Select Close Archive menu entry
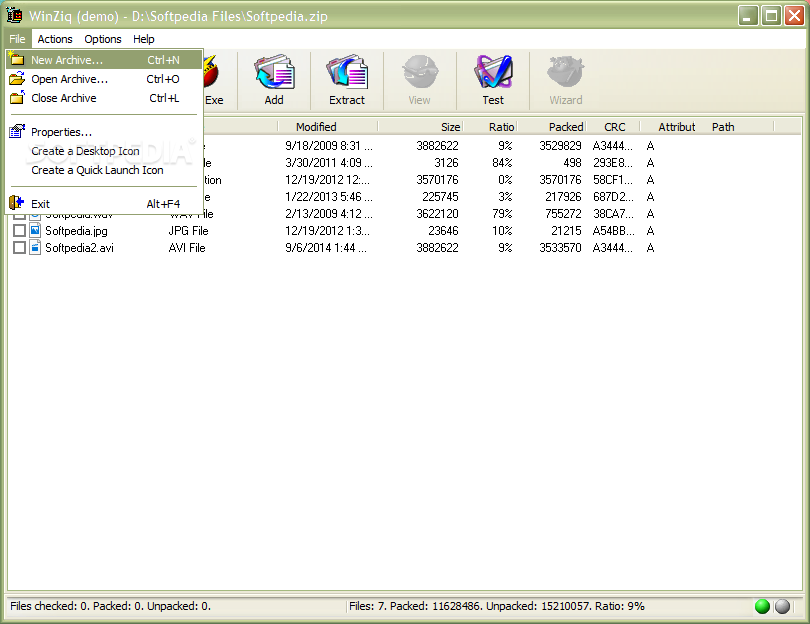This screenshot has width=810, height=624. (x=104, y=98)
